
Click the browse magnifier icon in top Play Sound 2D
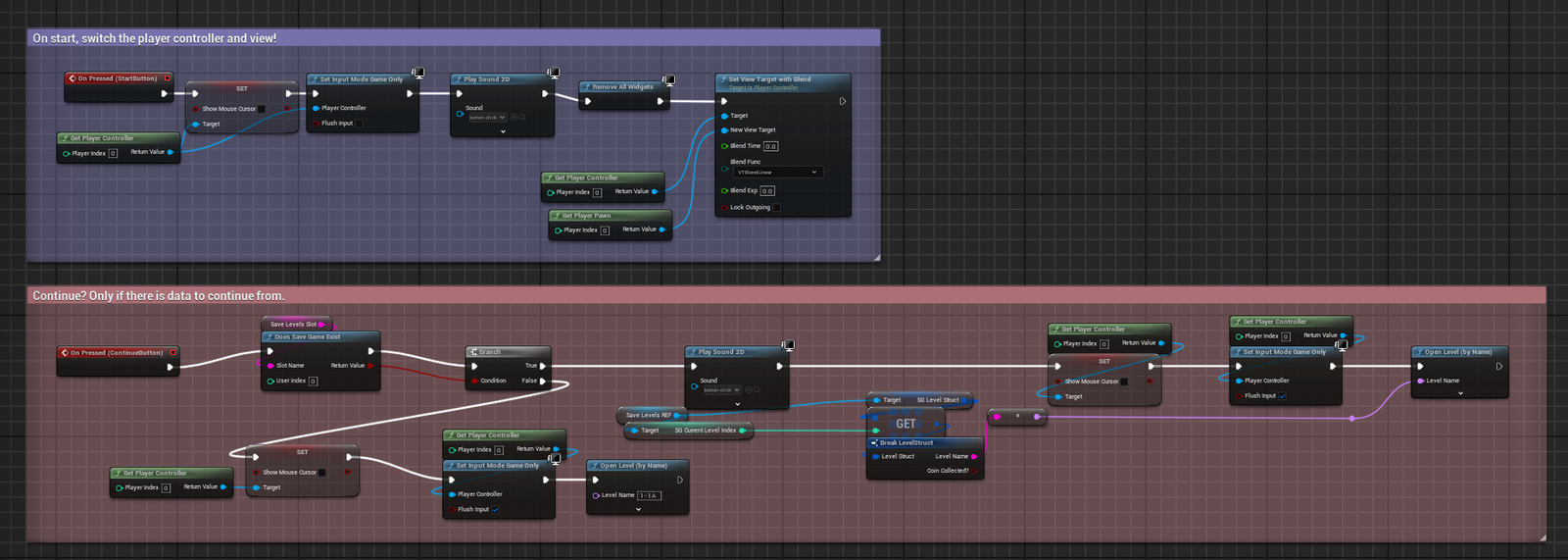pyautogui.click(x=522, y=117)
